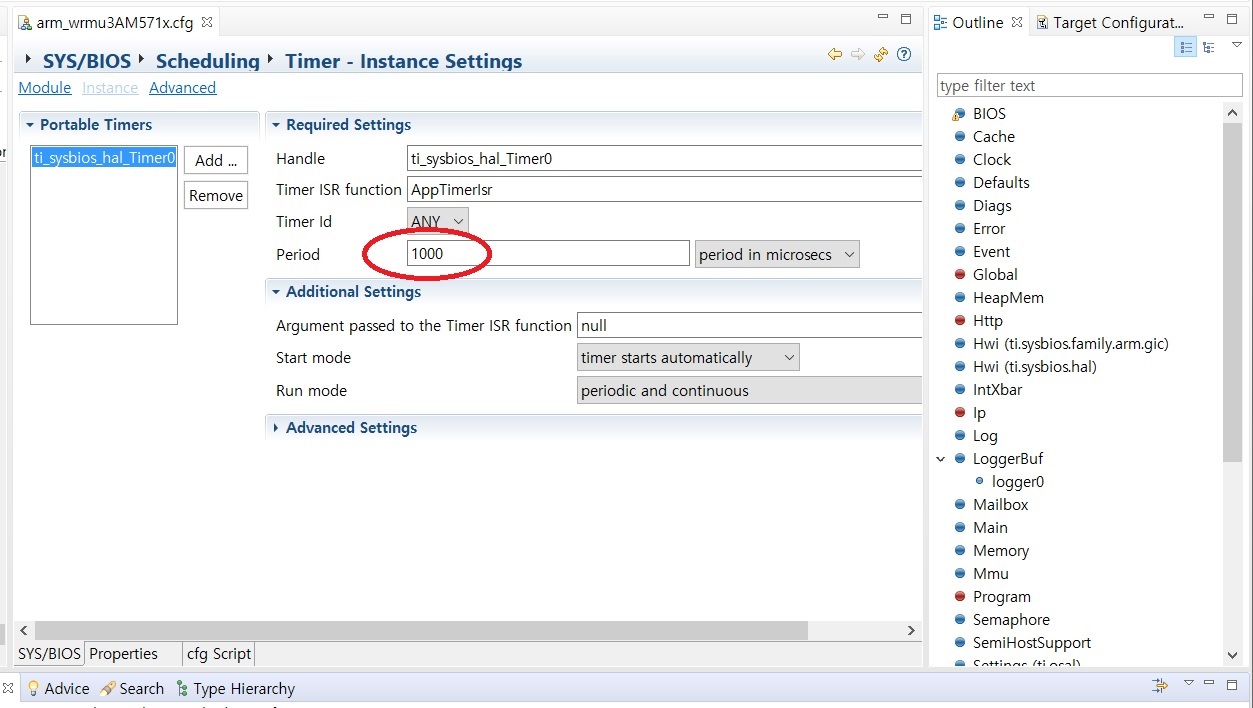Viewport: 1253px width, 708px height.
Task: Click the Timer ISR function field
Action: [x=664, y=190]
